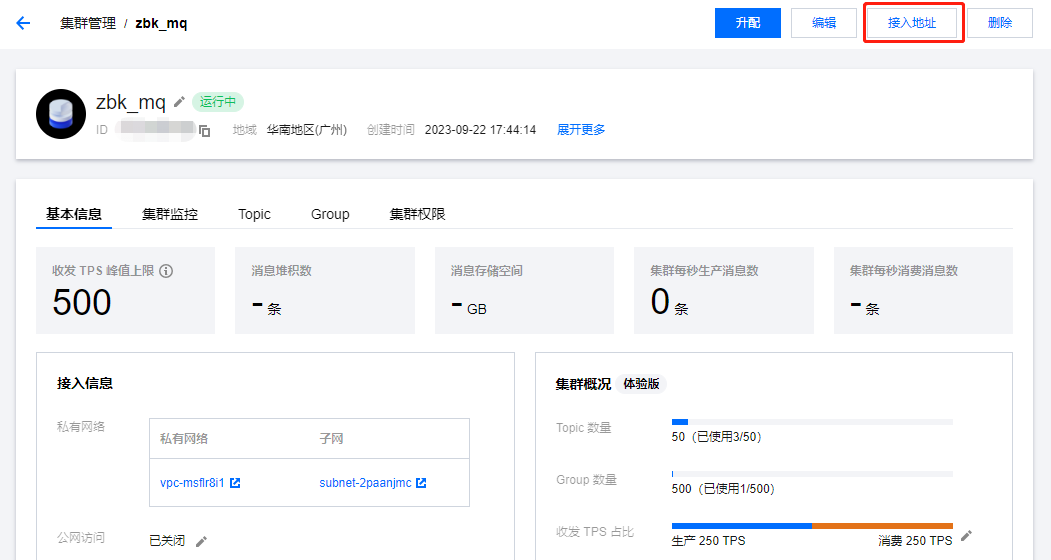
Task: Click the 集群每秒消费消息数 card label
Action: (x=904, y=271)
